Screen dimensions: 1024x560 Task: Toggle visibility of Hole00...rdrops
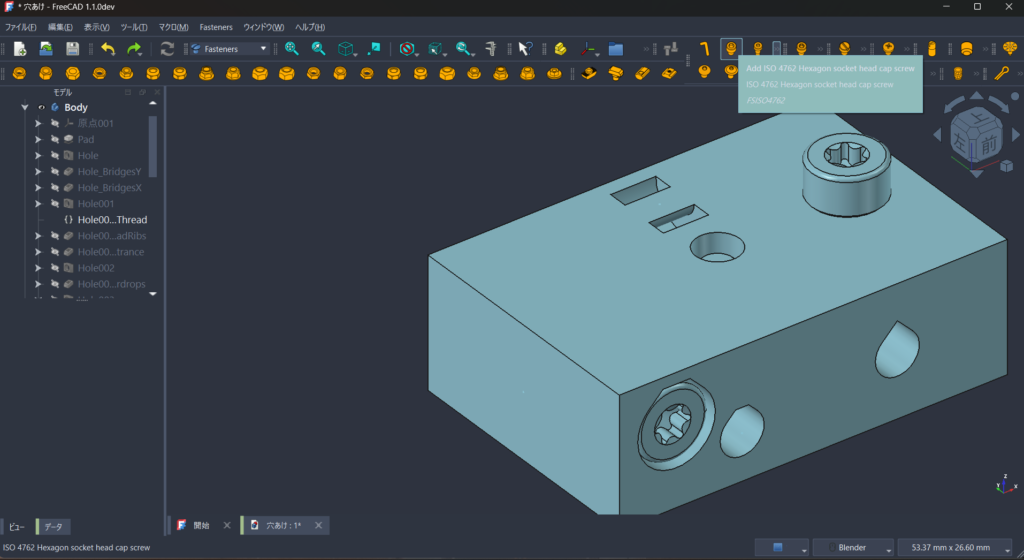[55, 284]
